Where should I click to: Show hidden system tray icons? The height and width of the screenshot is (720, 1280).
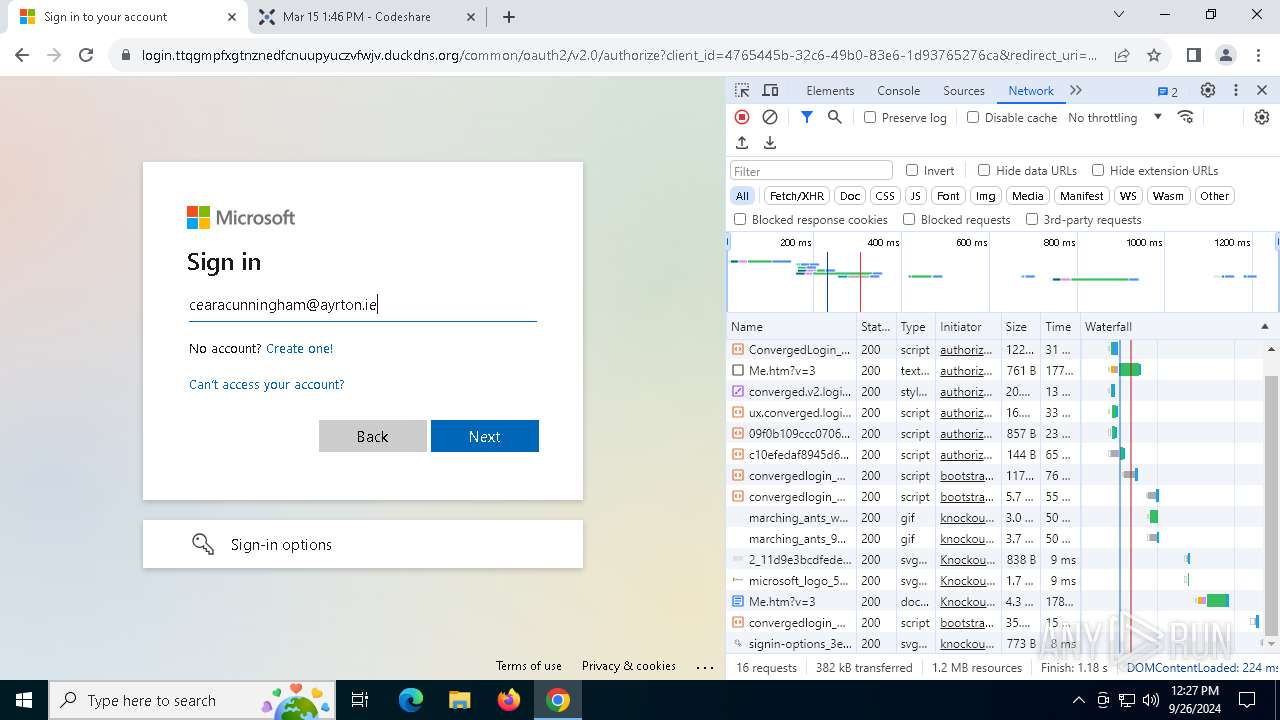click(x=1078, y=700)
